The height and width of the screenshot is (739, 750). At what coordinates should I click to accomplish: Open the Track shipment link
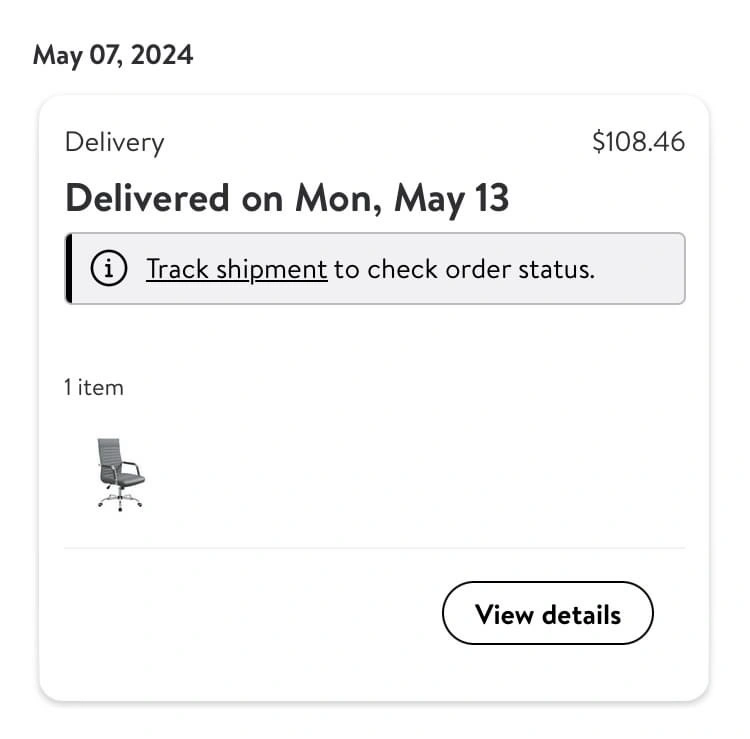[x=237, y=269]
